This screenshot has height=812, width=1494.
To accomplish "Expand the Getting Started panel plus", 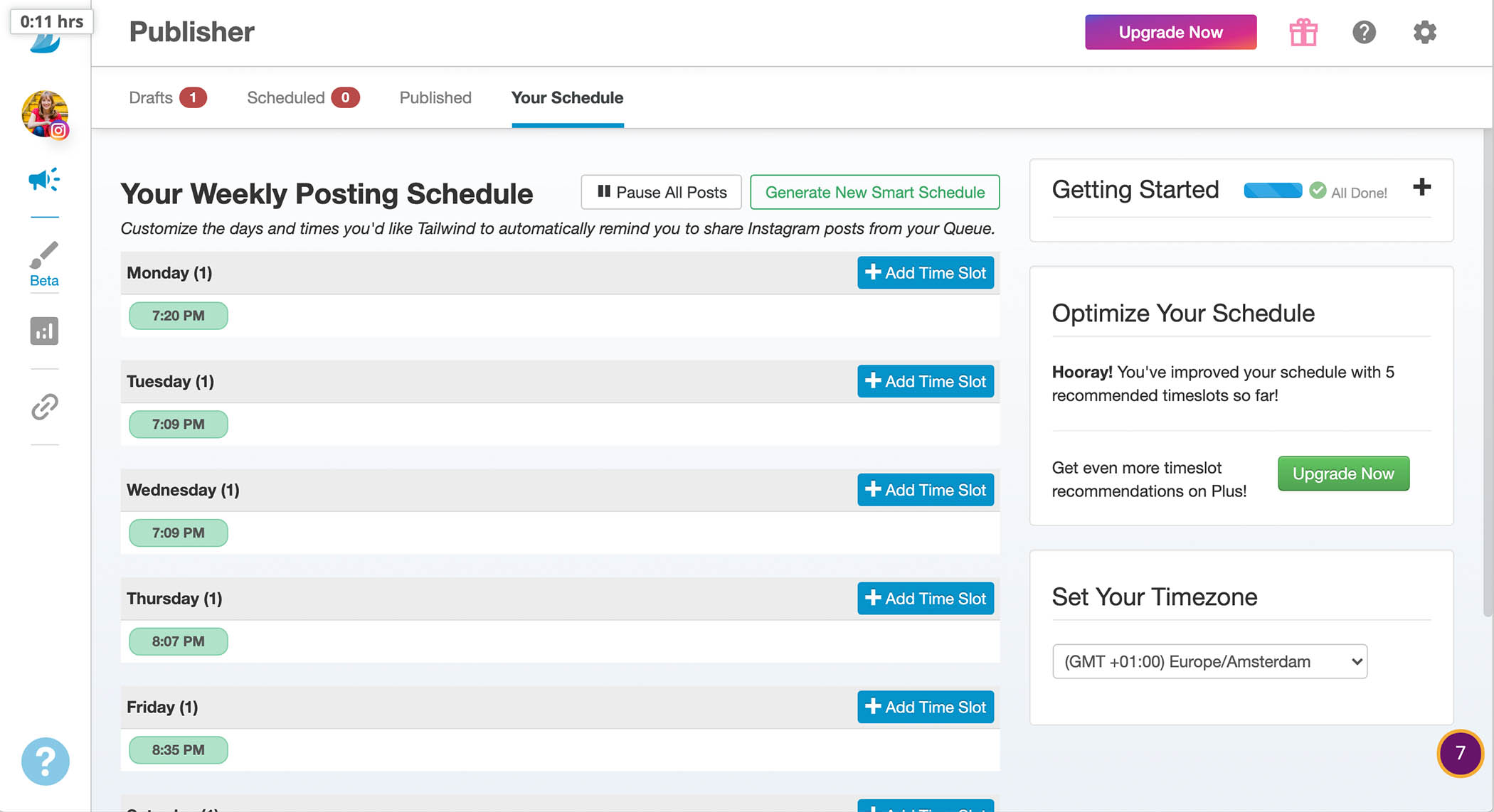I will pos(1421,188).
